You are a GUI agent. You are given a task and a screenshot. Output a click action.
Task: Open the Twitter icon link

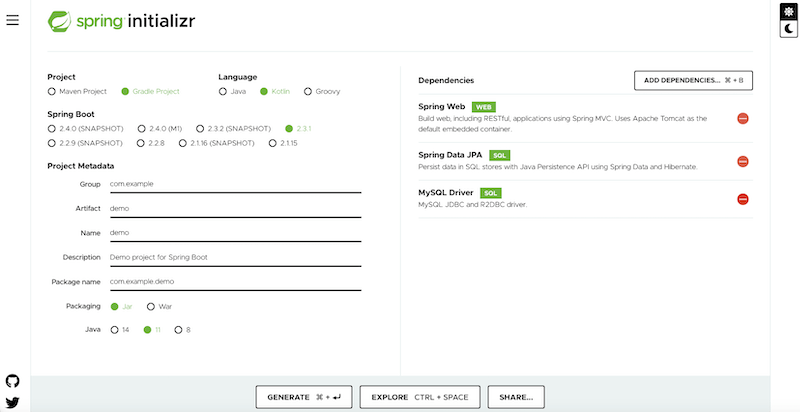click(x=12, y=402)
